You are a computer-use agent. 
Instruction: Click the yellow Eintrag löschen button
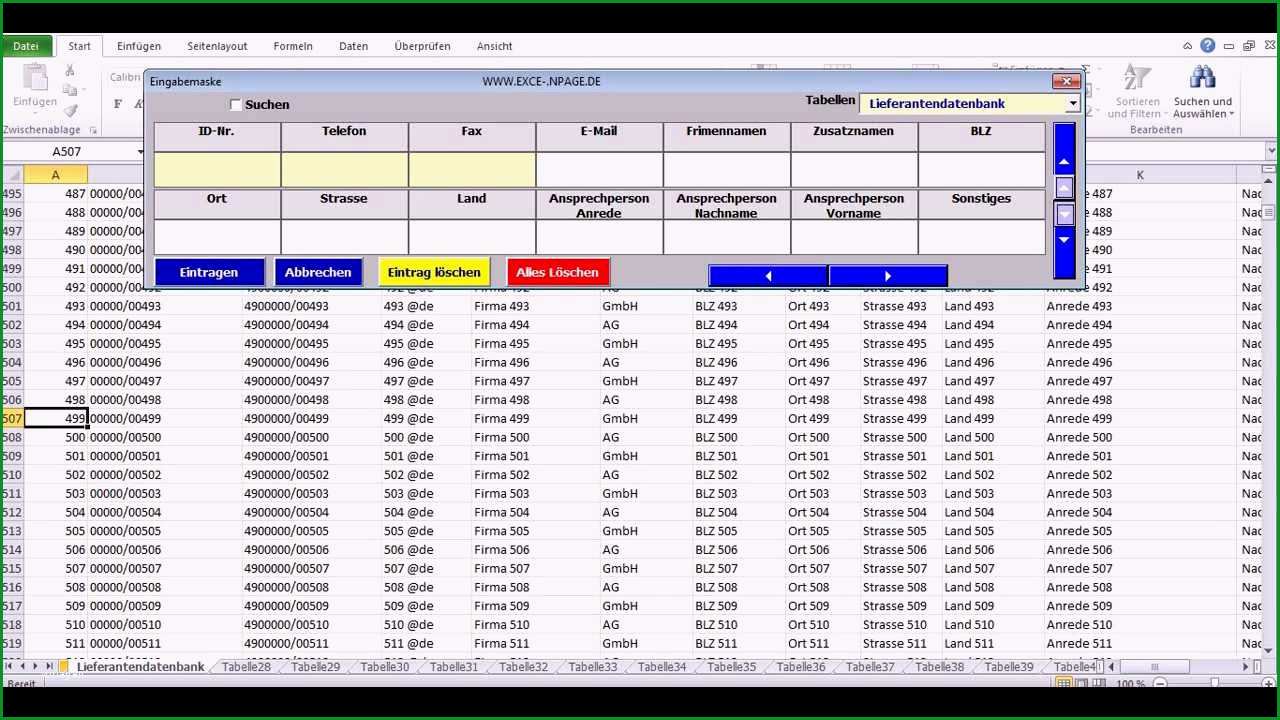click(x=434, y=272)
